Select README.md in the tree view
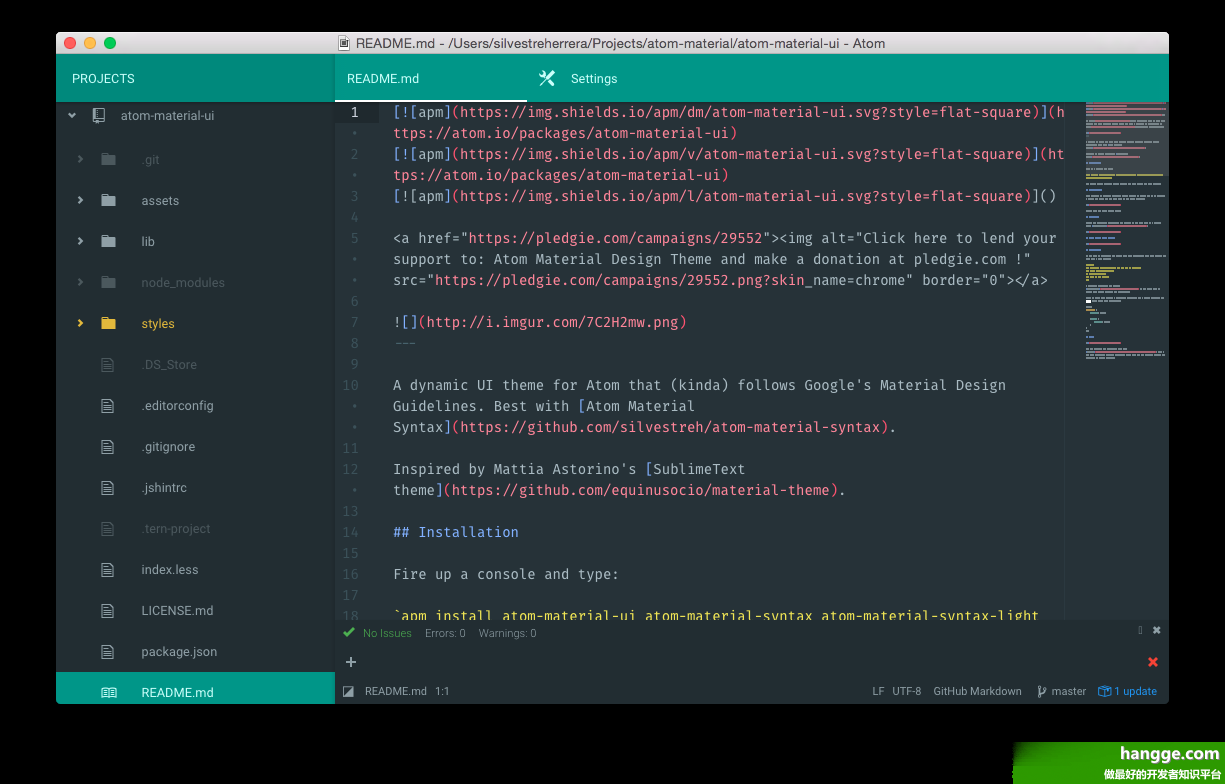Screen dimensions: 1225x784 pyautogui.click(x=195, y=689)
